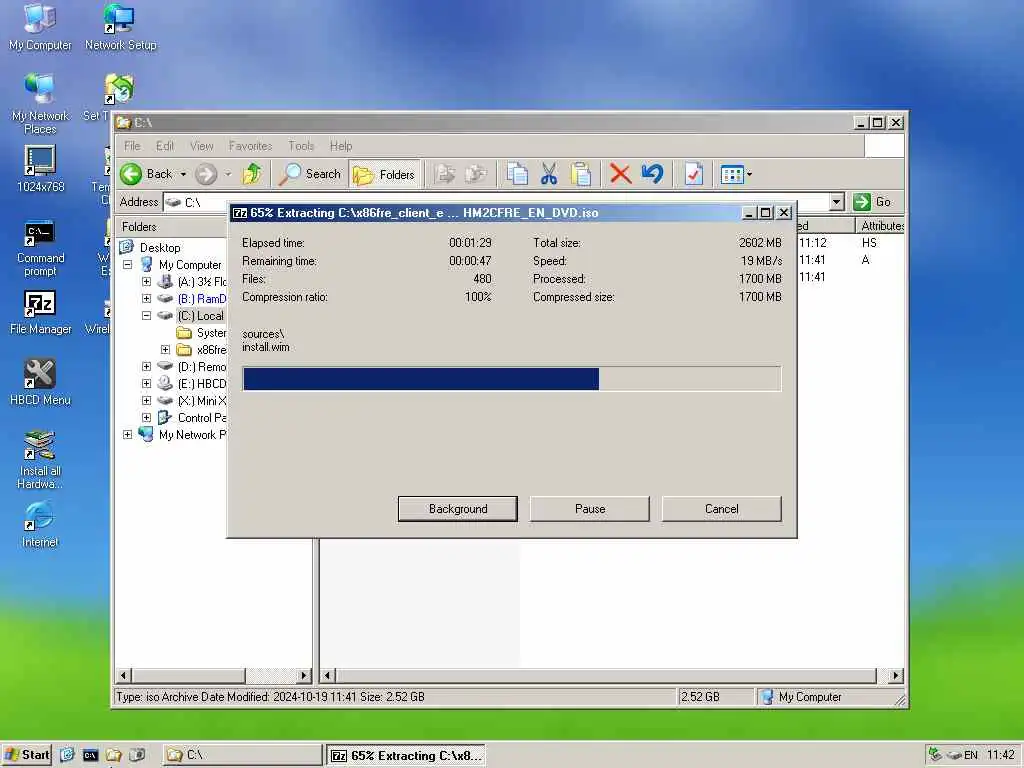Expand the (A:) floppy drive node
The height and width of the screenshot is (768, 1024).
(146, 281)
